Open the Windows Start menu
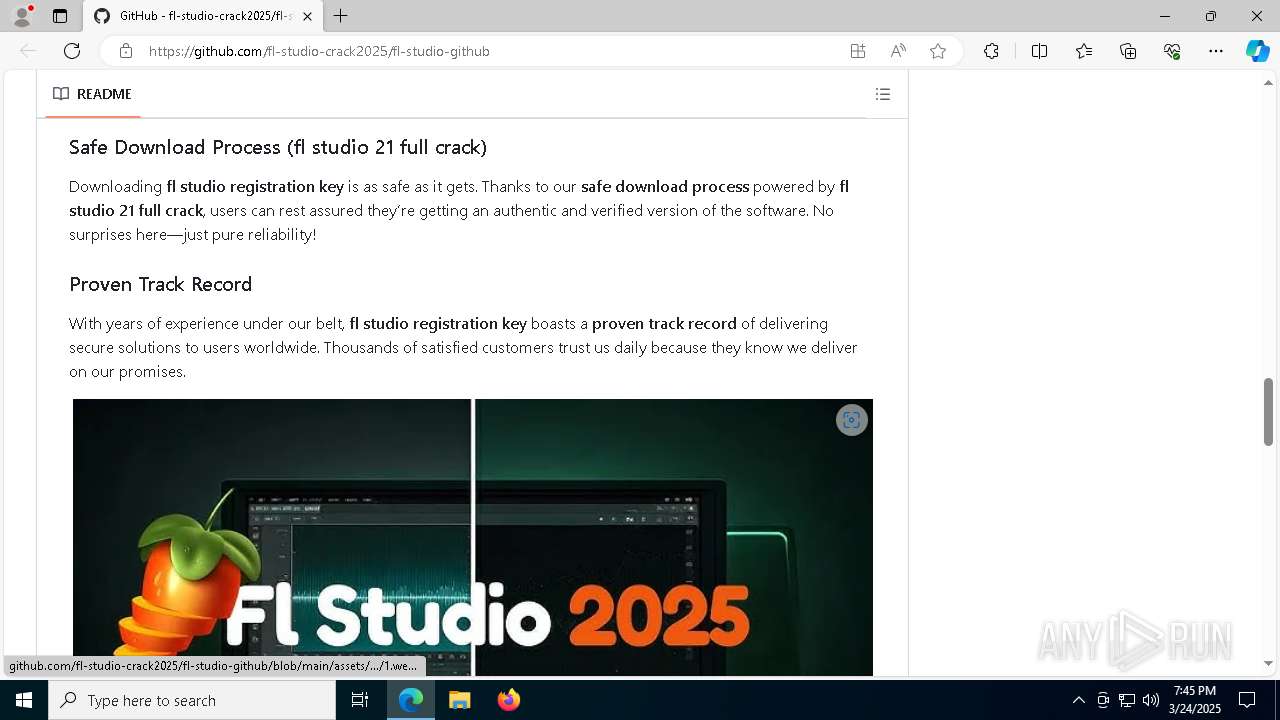This screenshot has height=720, width=1280. pyautogui.click(x=24, y=700)
